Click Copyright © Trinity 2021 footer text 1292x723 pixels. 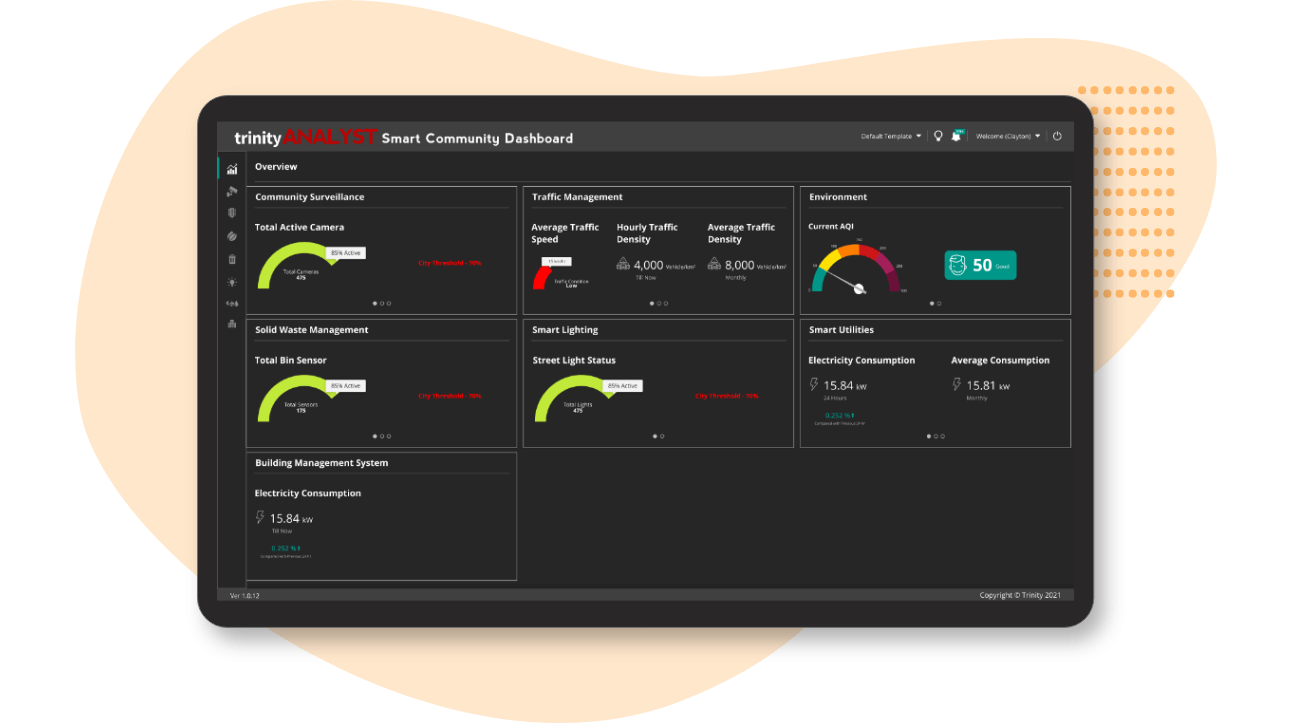coord(1020,595)
